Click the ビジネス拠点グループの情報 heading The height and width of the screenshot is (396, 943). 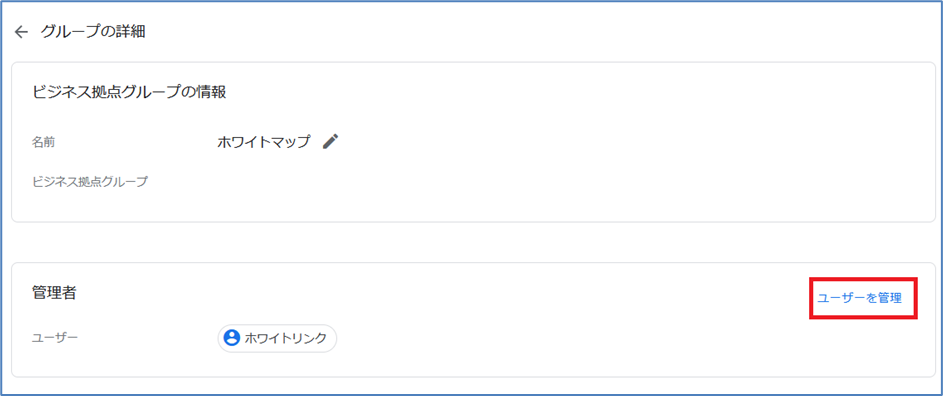(129, 92)
